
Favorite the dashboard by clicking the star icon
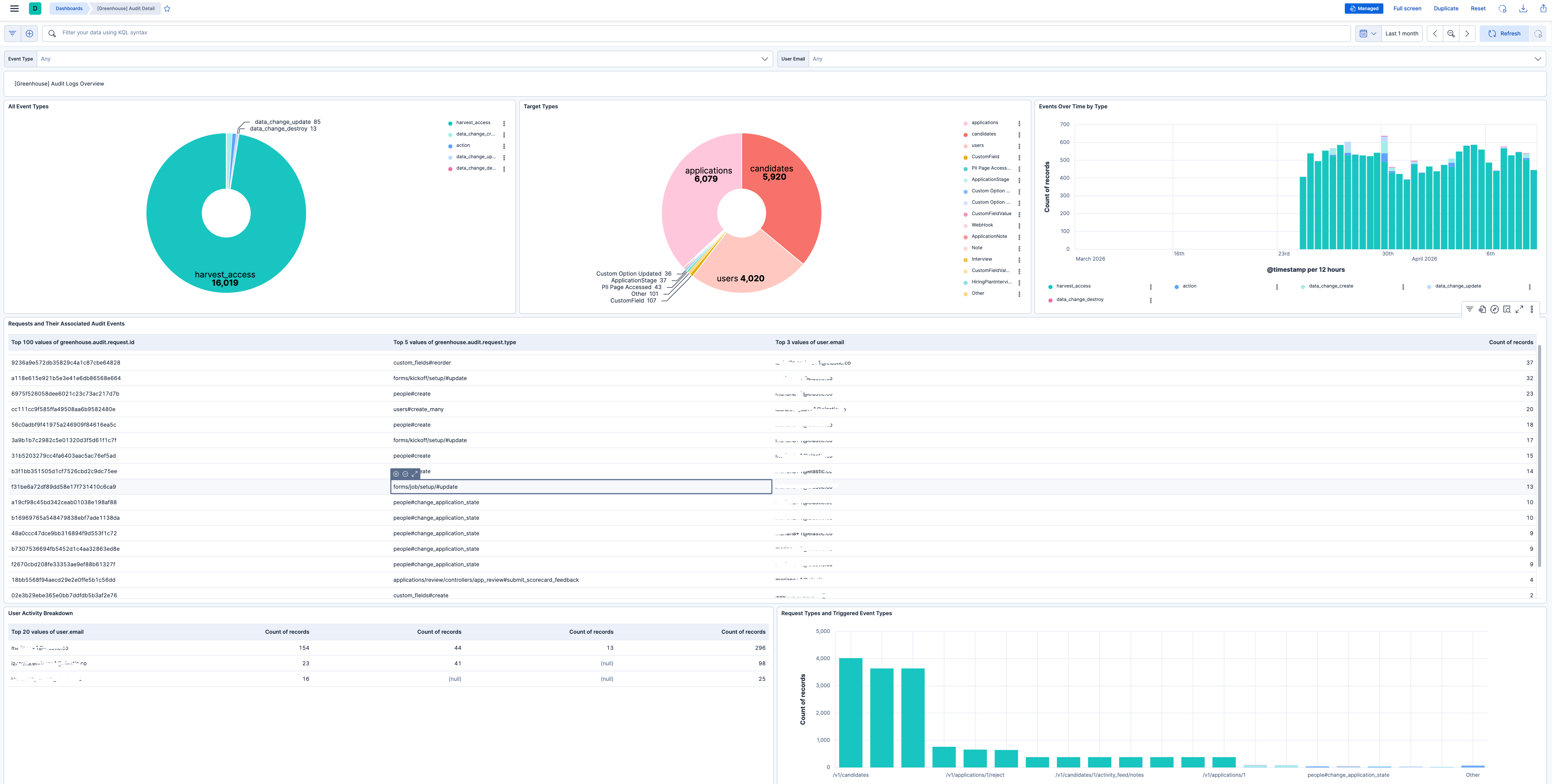tap(167, 9)
